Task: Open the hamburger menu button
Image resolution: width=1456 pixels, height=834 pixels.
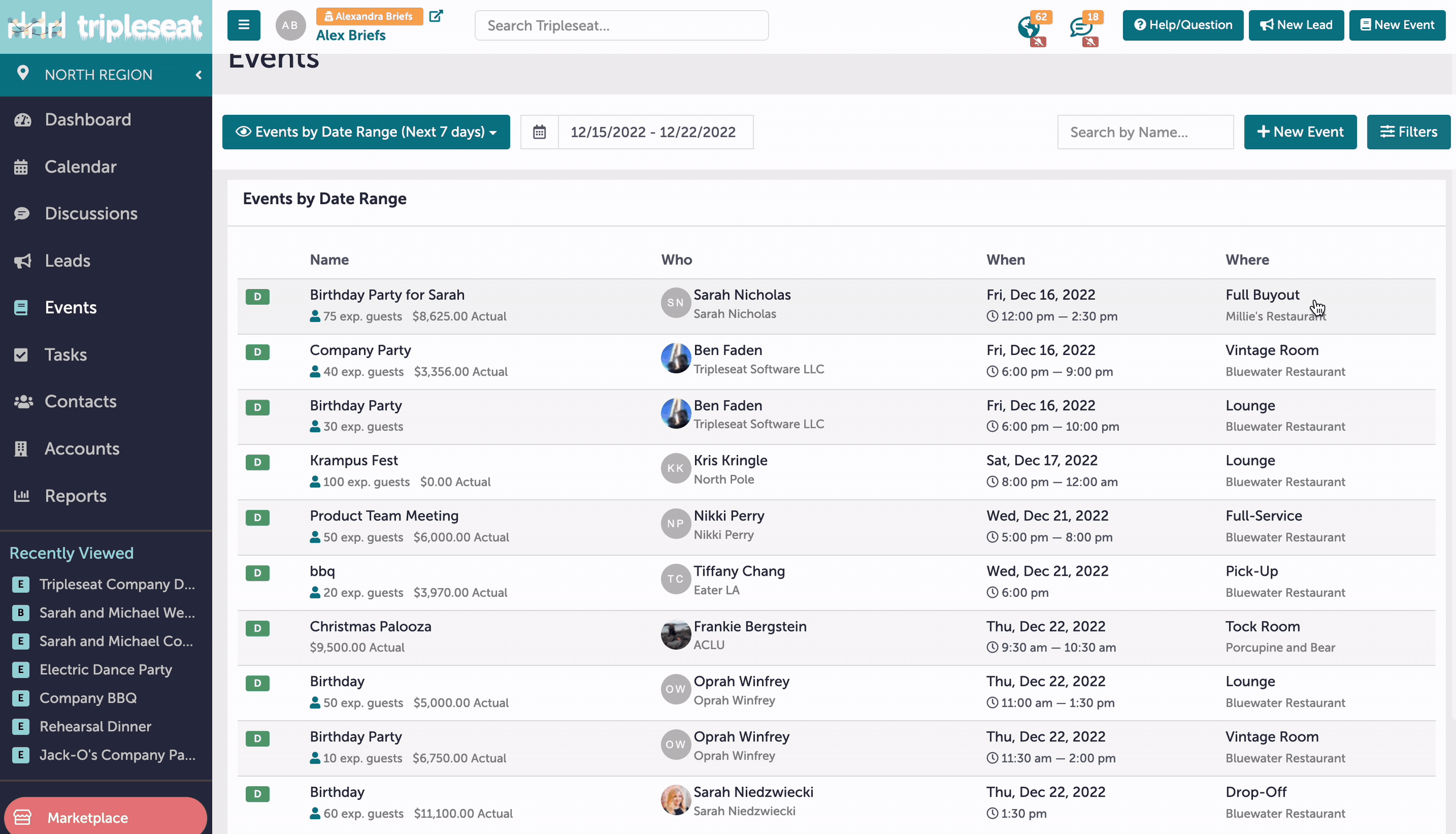Action: point(243,25)
